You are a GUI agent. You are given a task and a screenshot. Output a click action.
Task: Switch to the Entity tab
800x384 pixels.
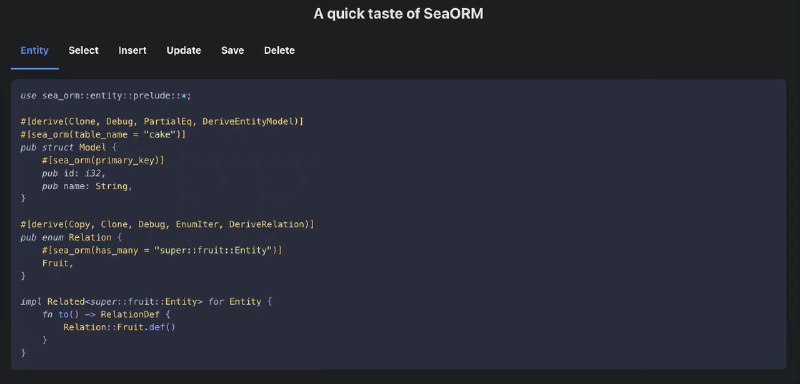[34, 50]
